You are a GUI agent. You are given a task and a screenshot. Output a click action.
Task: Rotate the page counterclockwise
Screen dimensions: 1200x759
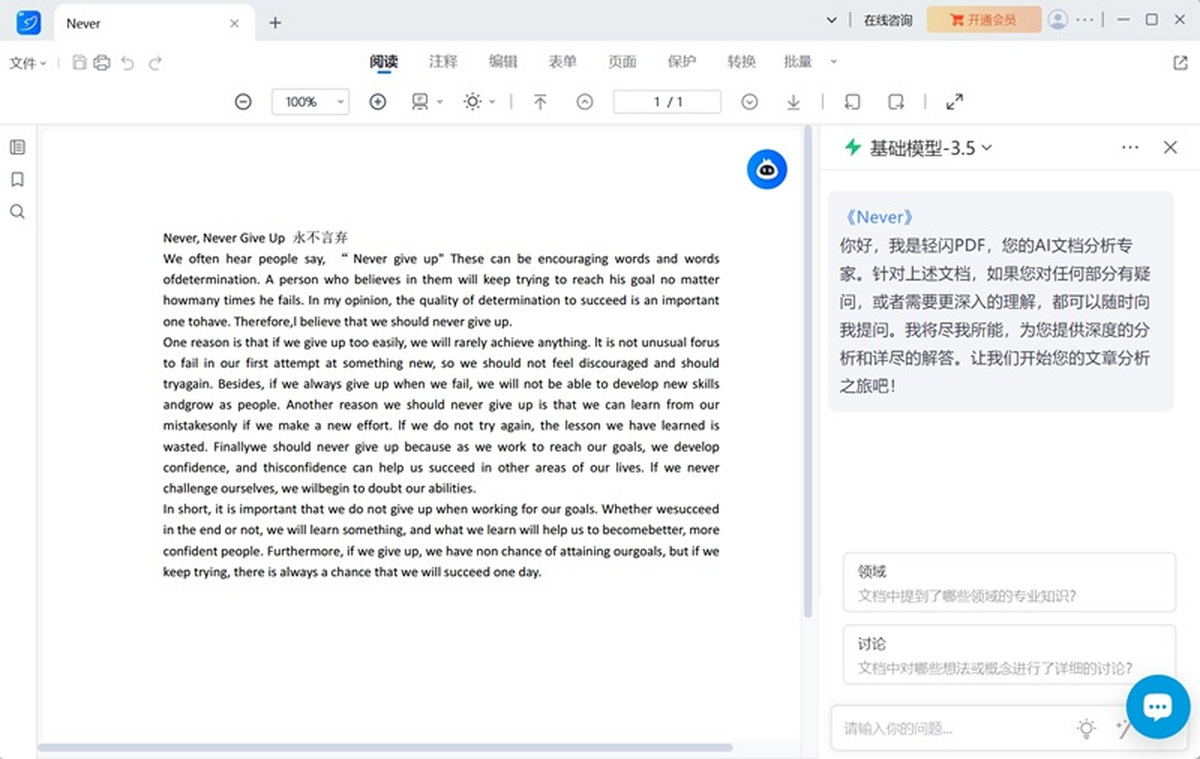tap(852, 102)
